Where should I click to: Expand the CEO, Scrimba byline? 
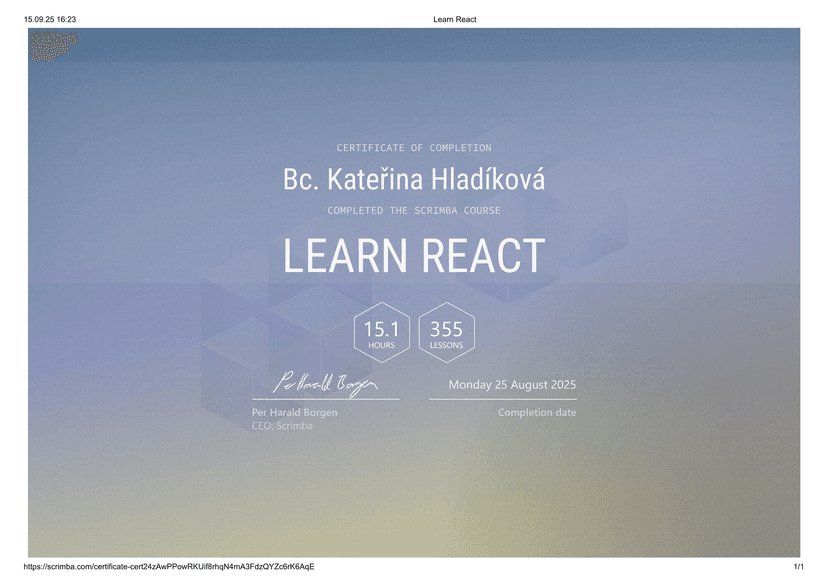coord(281,425)
